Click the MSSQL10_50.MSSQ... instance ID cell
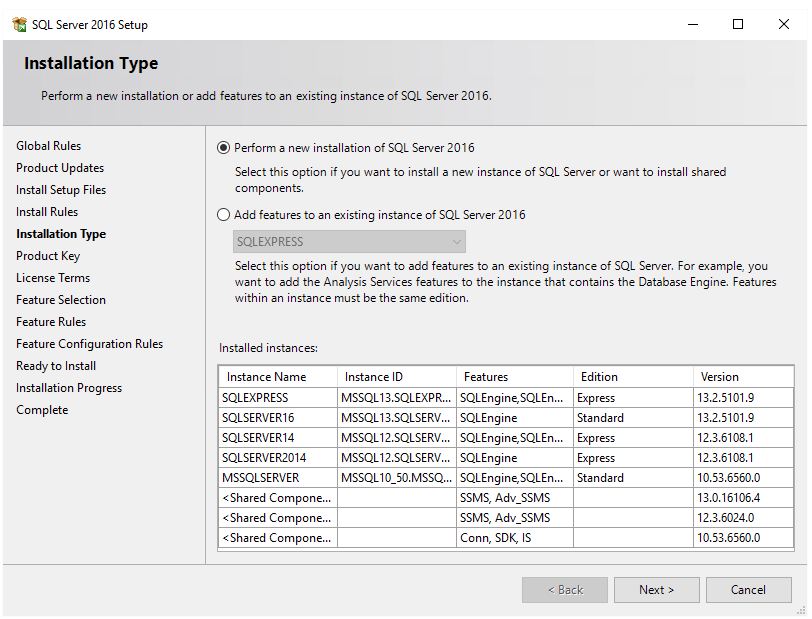Viewport: 812px width, 619px height. 397,478
